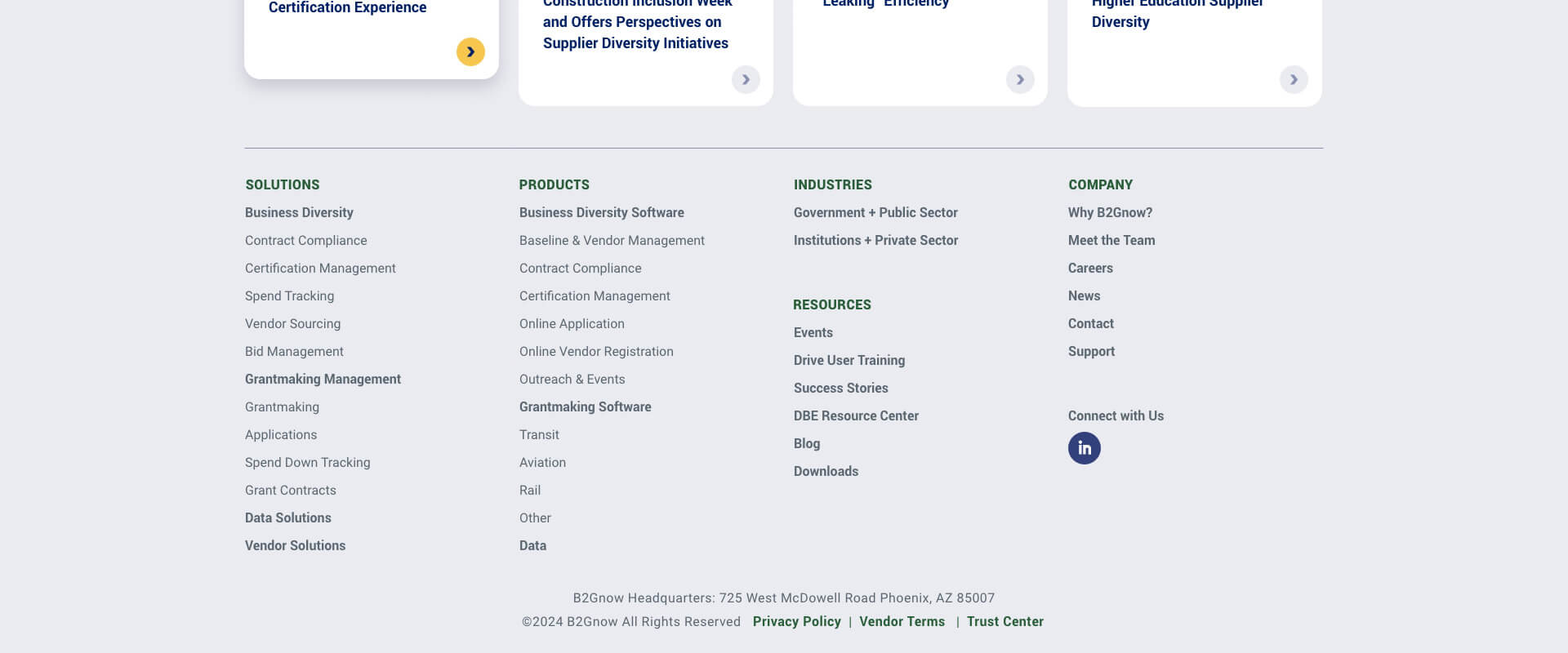Click arrow on the Efficiency card
Image resolution: width=1568 pixels, height=653 pixels.
(x=1020, y=79)
